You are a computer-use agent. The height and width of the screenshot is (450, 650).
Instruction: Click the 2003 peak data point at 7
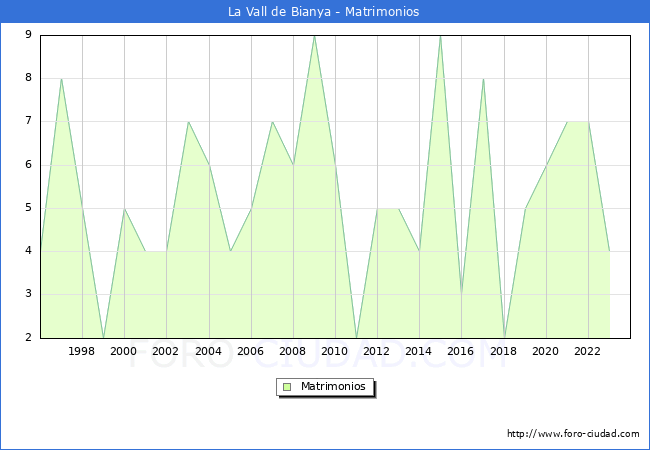tap(188, 122)
